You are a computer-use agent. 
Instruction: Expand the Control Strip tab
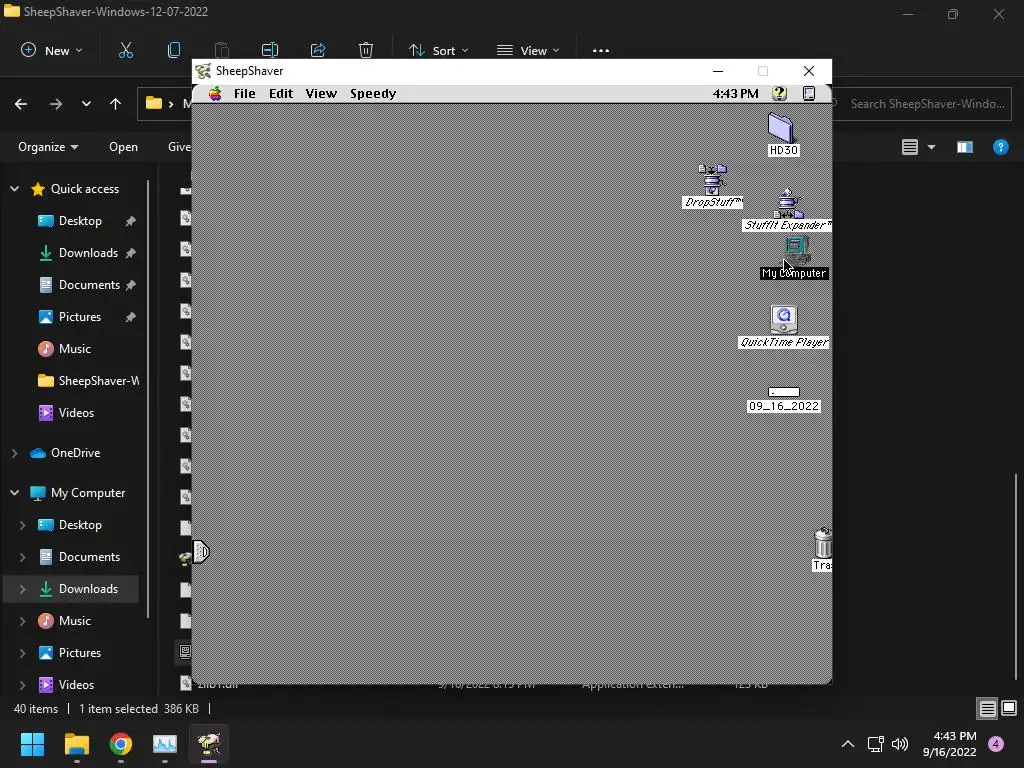[201, 552]
